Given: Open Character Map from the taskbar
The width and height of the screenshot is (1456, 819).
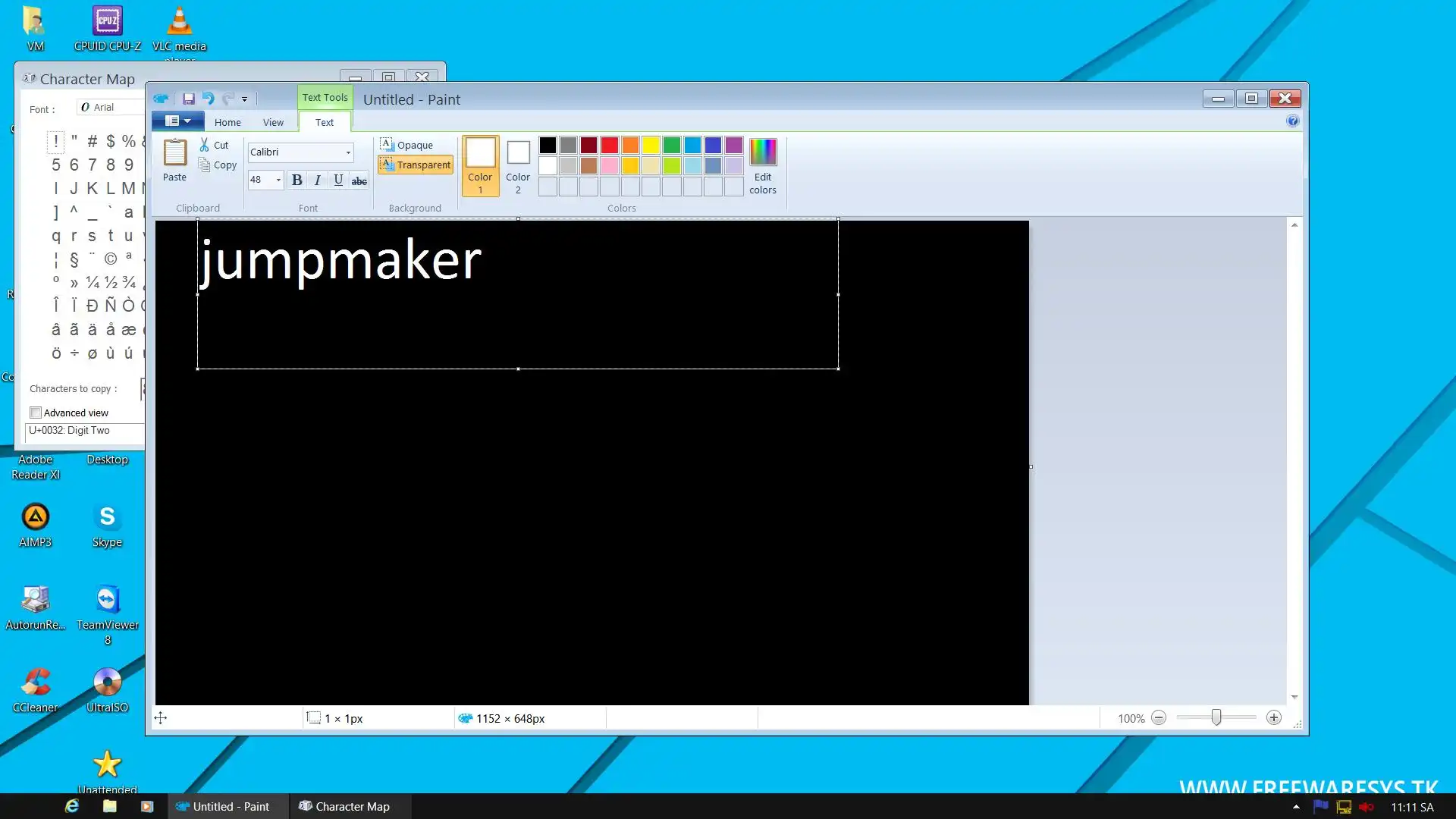Looking at the screenshot, I should (x=345, y=806).
